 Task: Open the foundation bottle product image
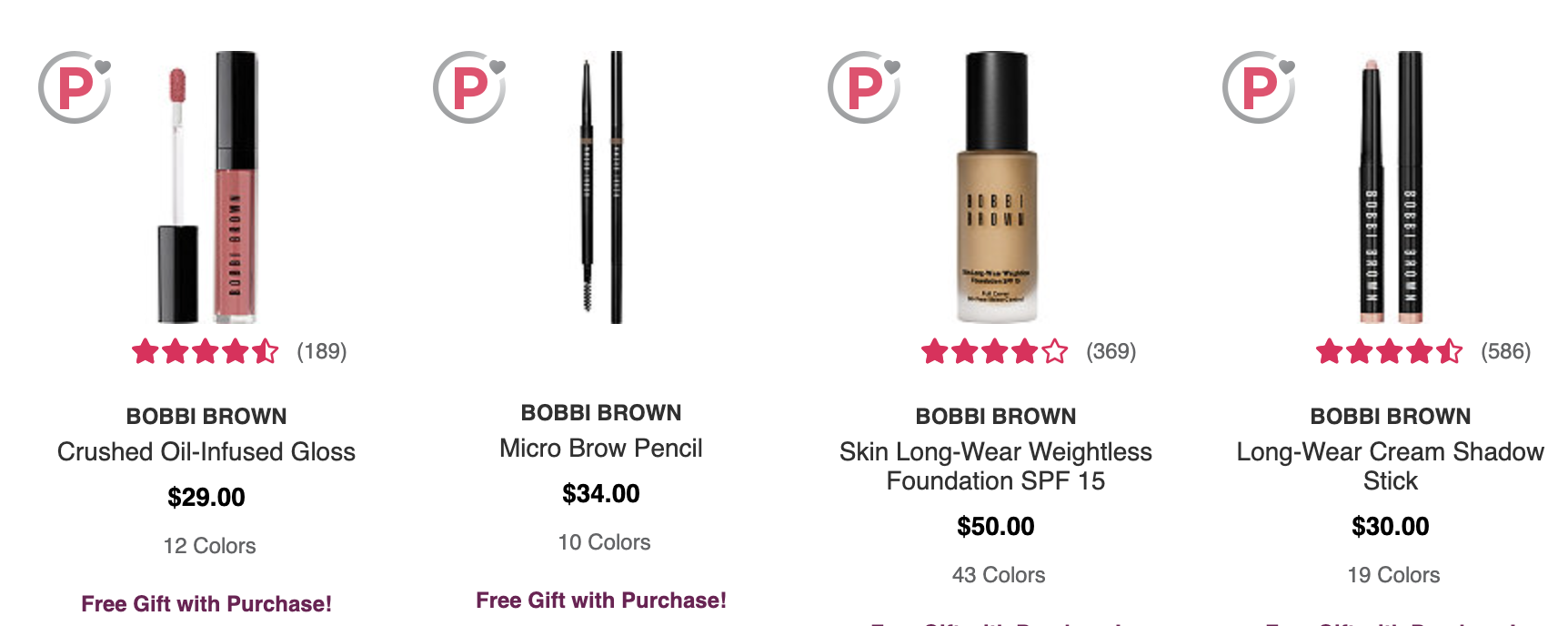click(997, 187)
